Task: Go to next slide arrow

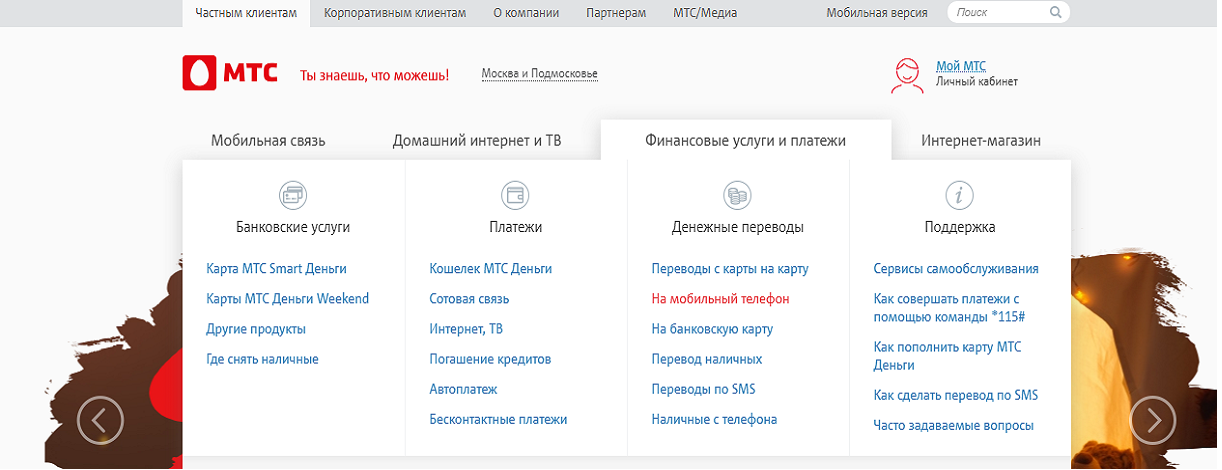Action: [x=1153, y=421]
